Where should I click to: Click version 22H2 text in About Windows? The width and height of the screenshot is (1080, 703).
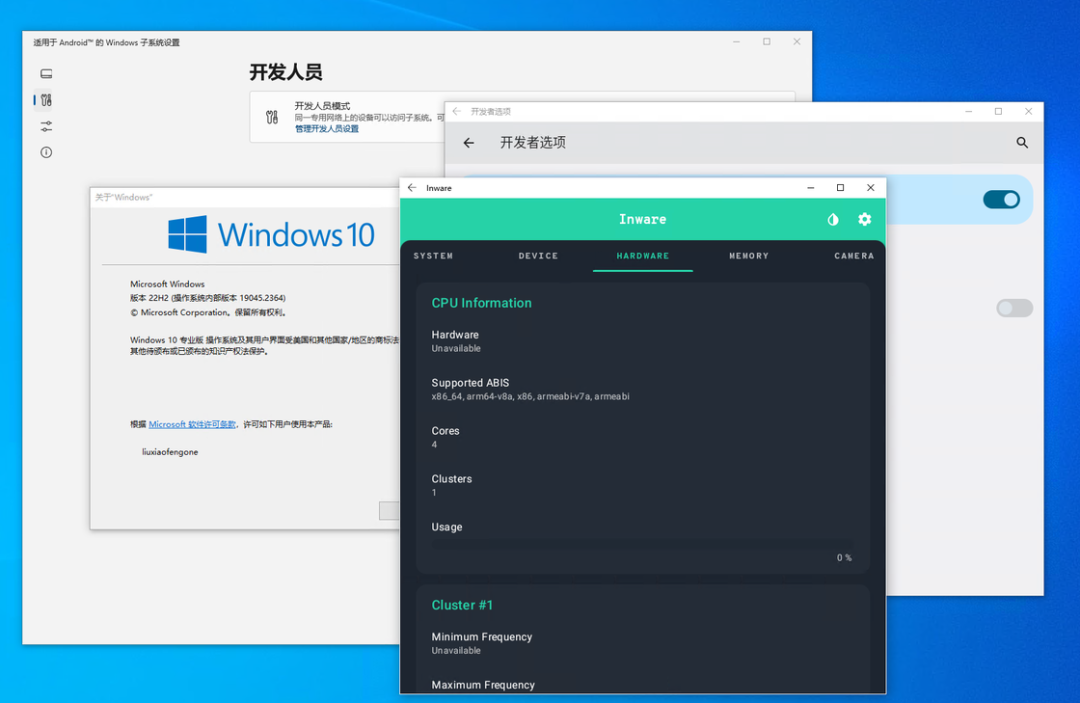coord(208,298)
